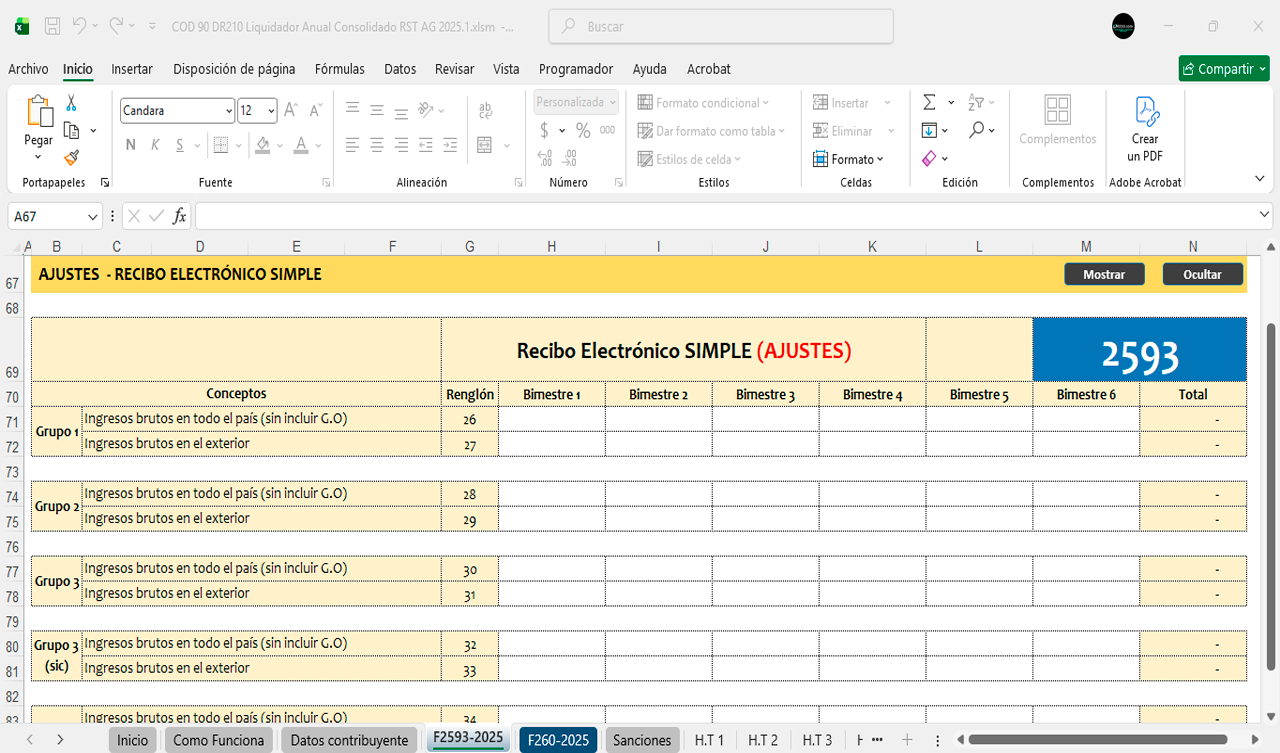Click Create PDF Acrobat icon

(1145, 129)
